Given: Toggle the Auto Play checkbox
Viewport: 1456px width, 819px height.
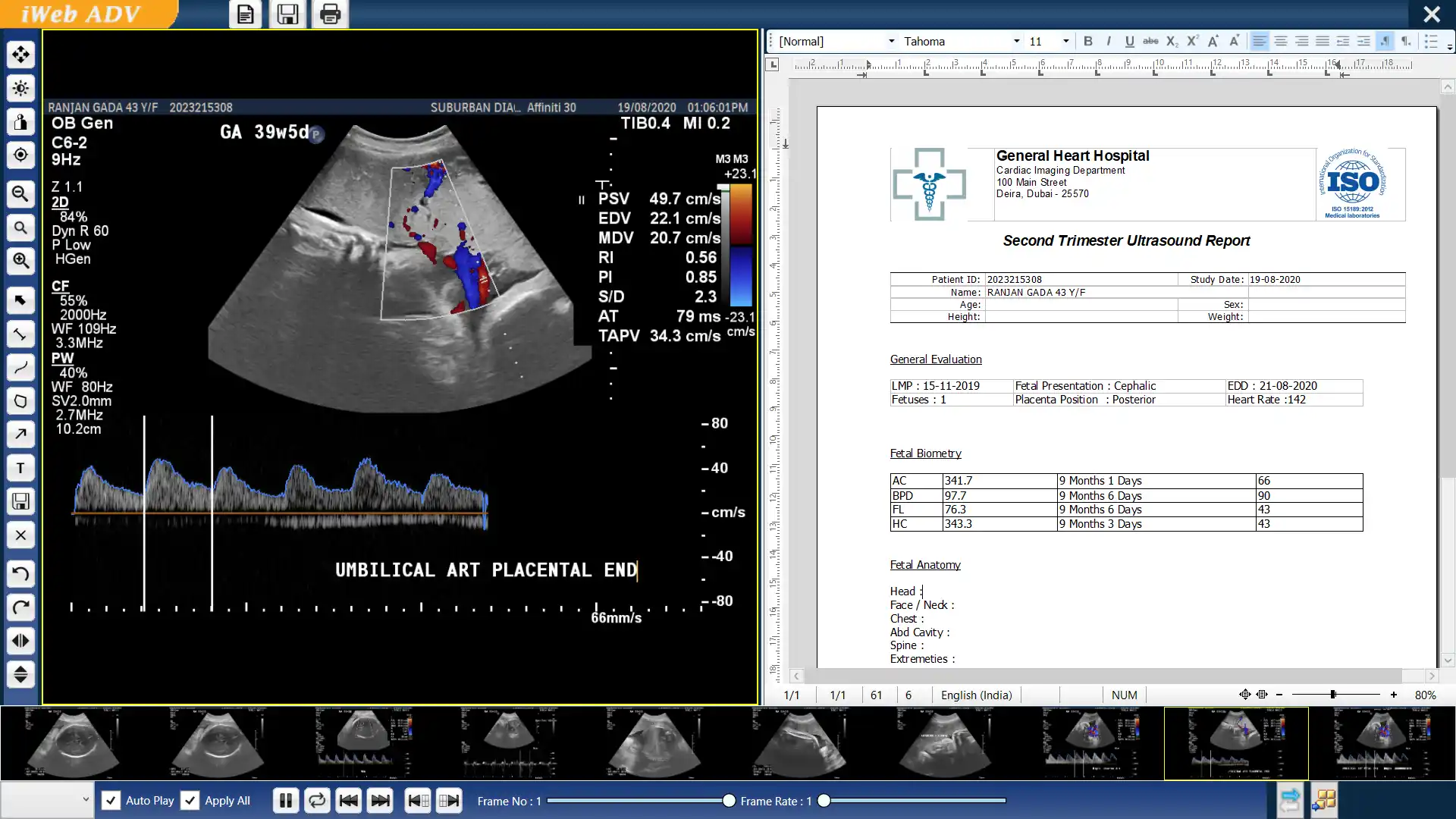Looking at the screenshot, I should [111, 800].
